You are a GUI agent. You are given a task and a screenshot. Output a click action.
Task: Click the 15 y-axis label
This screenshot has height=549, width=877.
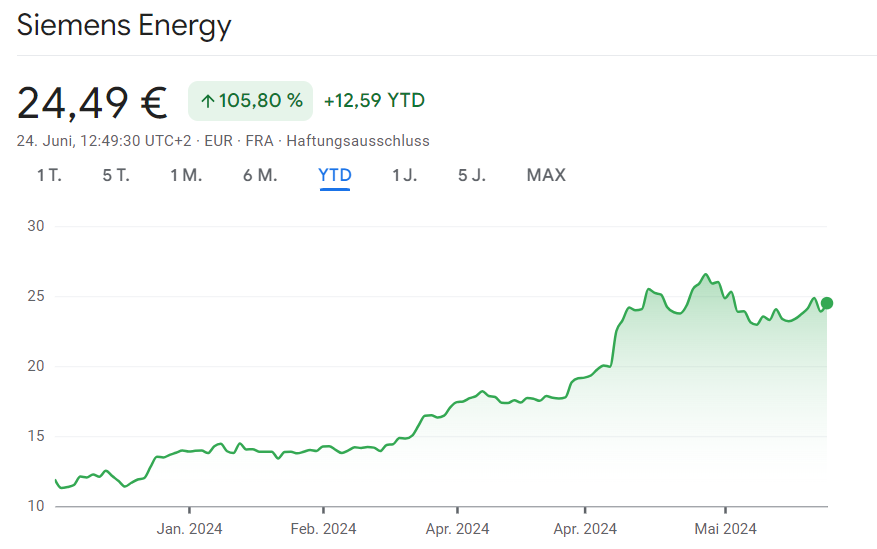36,436
